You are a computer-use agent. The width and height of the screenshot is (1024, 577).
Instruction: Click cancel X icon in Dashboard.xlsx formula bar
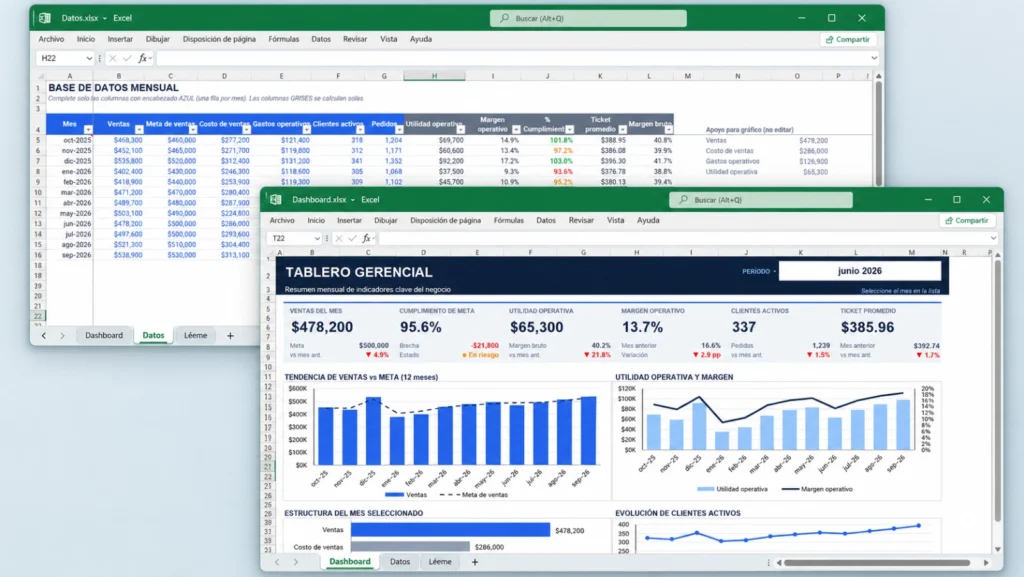point(338,238)
